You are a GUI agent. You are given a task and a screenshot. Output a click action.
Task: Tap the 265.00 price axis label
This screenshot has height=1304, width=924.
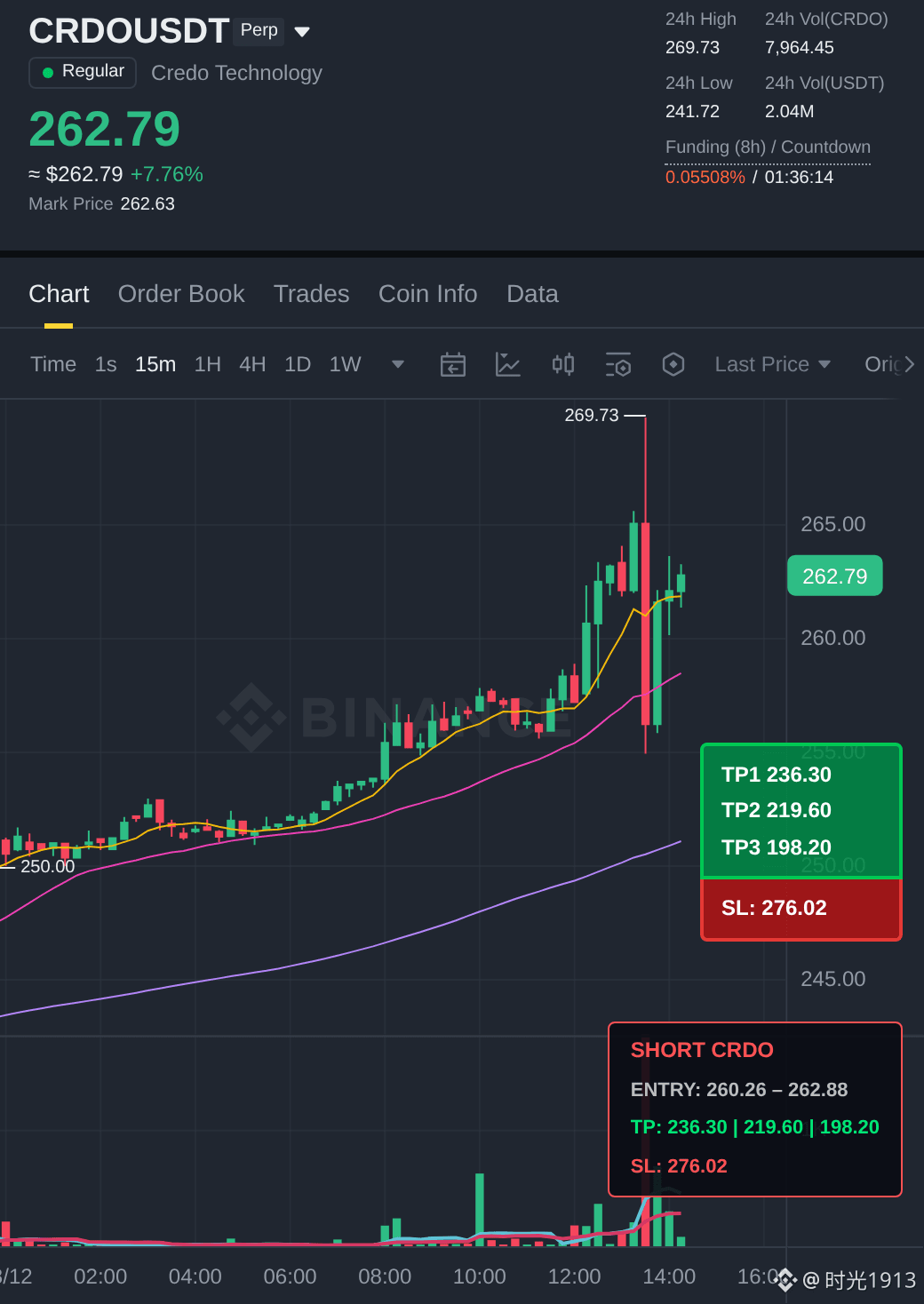[832, 524]
